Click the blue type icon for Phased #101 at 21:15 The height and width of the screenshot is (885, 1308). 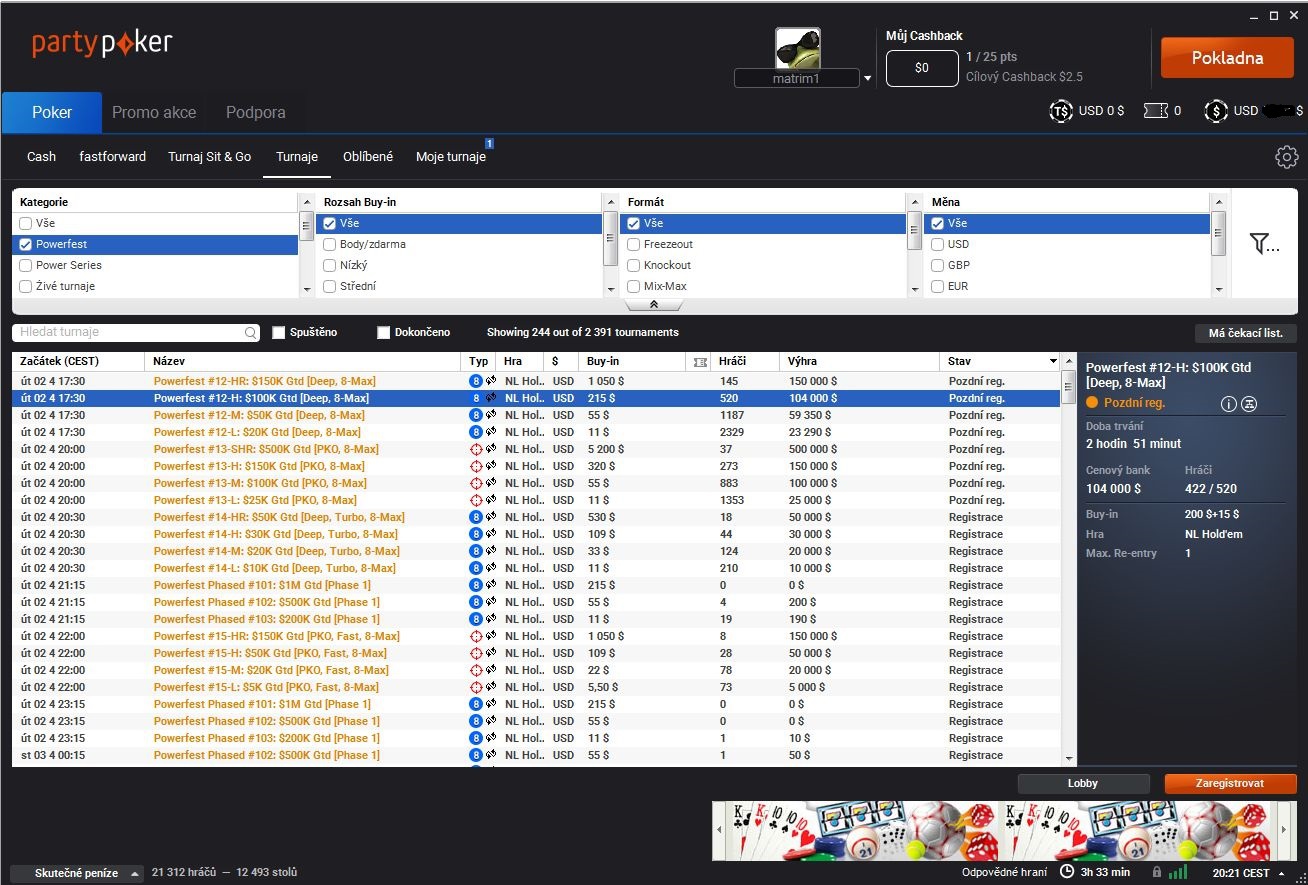[476, 585]
